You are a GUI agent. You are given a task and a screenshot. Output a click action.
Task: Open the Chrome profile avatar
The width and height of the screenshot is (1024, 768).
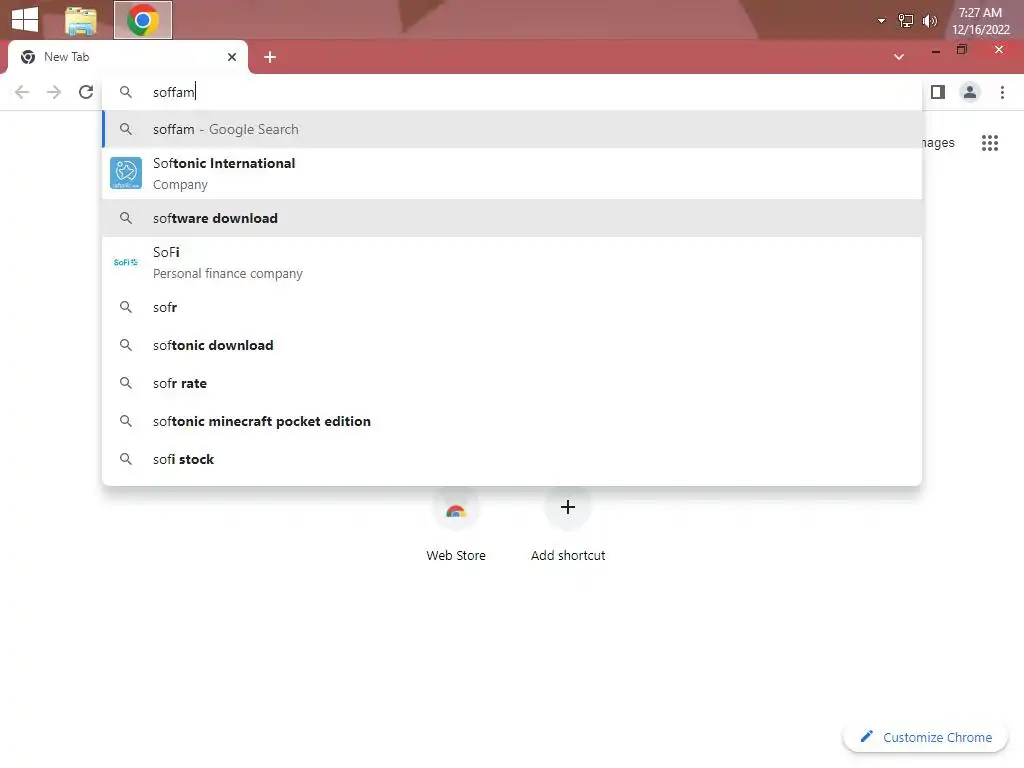click(970, 92)
